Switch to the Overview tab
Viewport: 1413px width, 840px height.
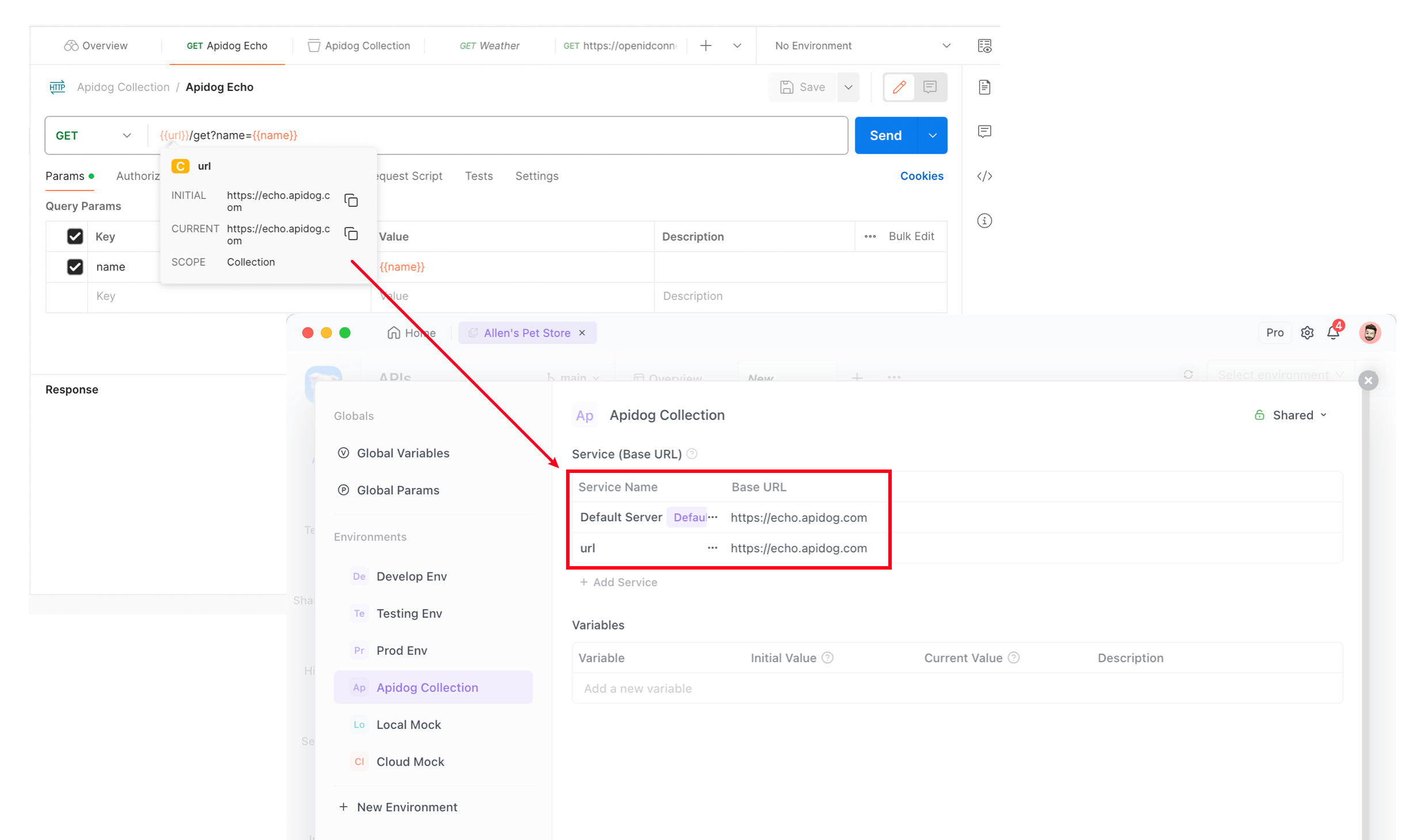pos(96,45)
